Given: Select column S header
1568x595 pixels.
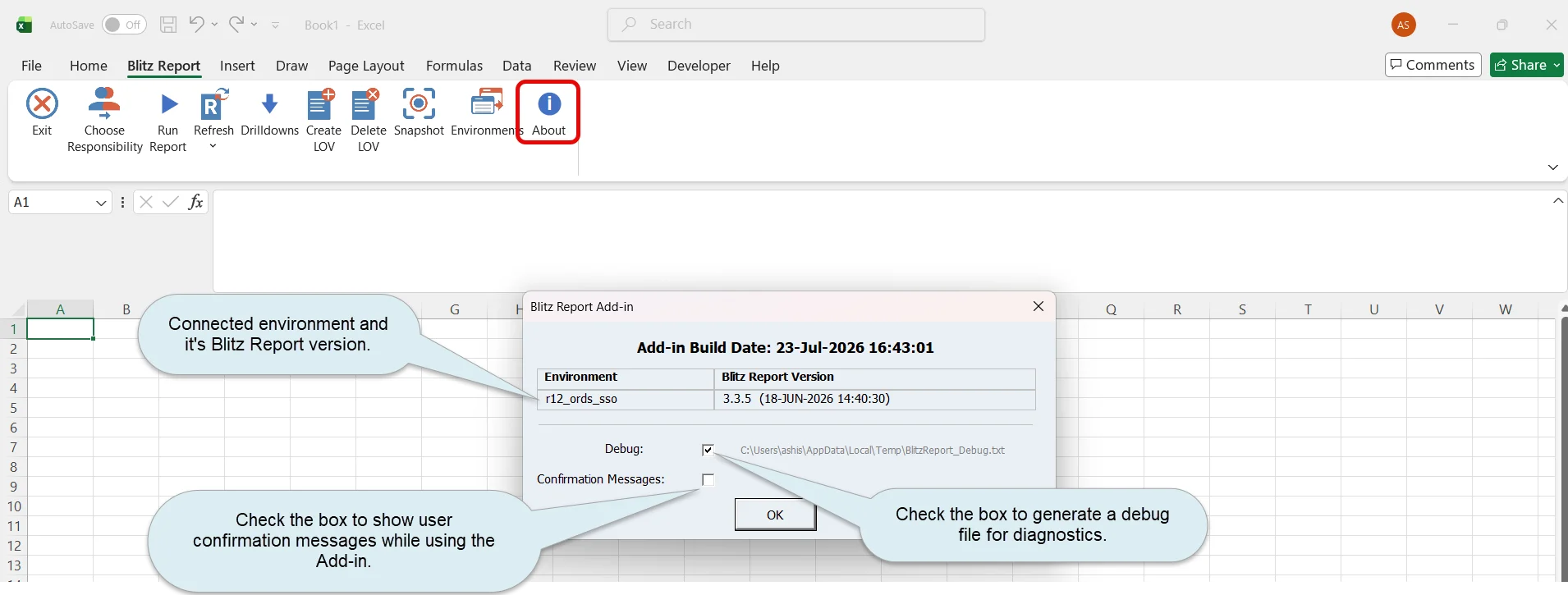Looking at the screenshot, I should click(x=1242, y=309).
